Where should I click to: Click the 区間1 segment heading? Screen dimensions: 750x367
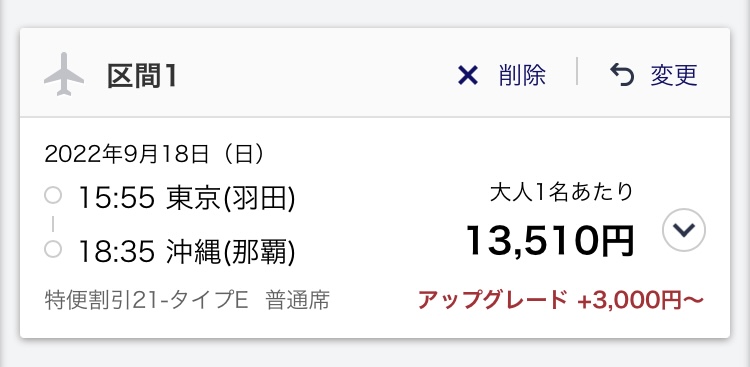click(143, 76)
